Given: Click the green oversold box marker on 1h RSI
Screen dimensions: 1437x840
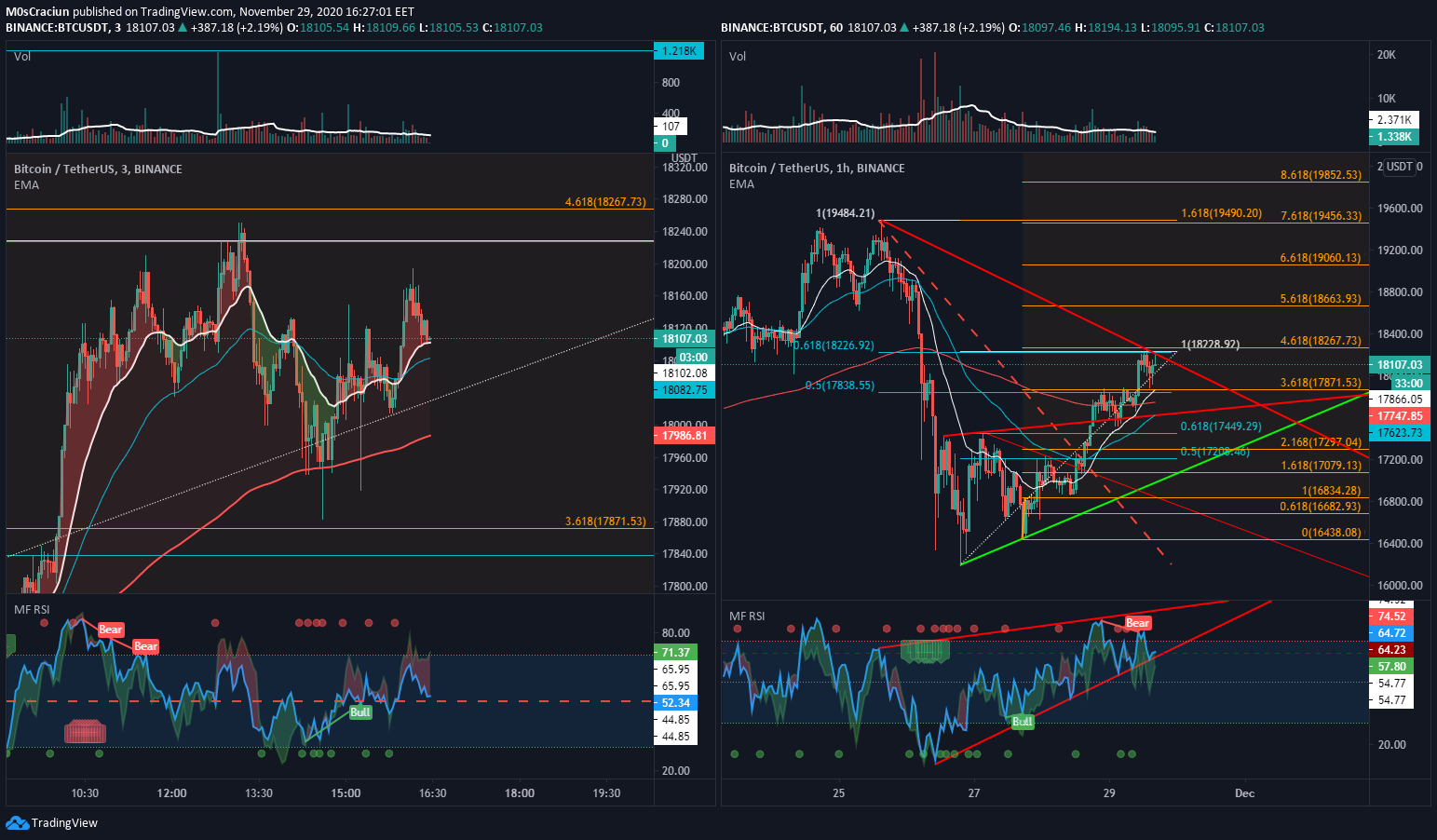Looking at the screenshot, I should [926, 652].
